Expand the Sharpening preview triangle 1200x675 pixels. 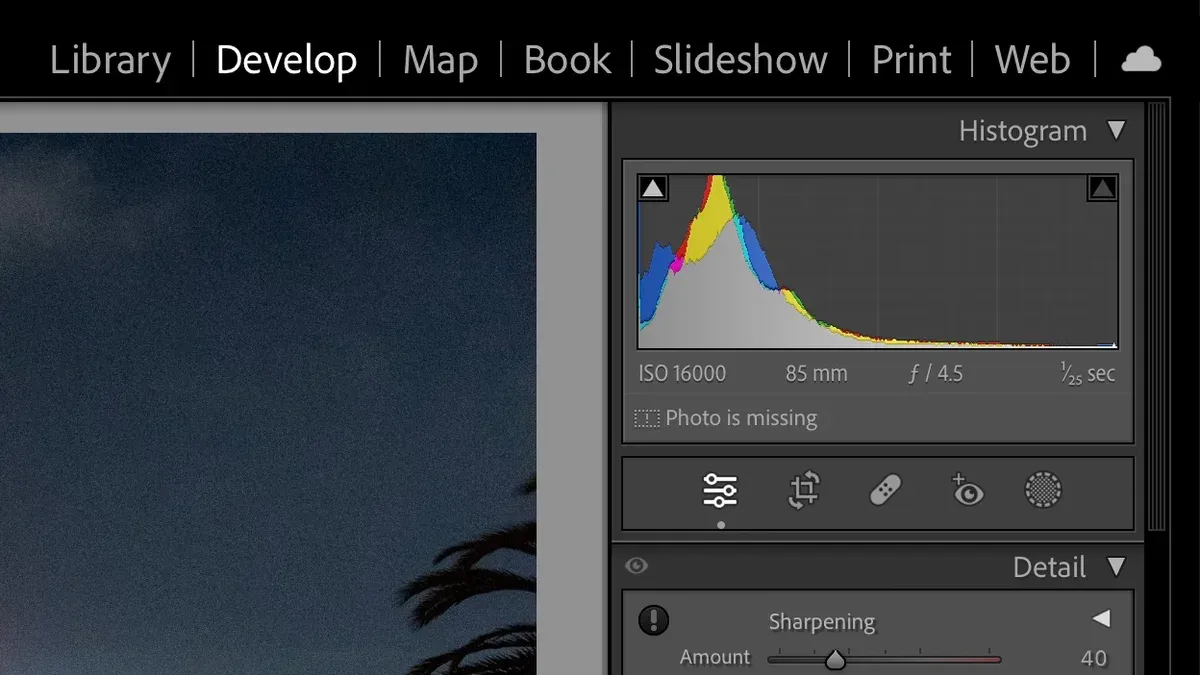[1101, 619]
